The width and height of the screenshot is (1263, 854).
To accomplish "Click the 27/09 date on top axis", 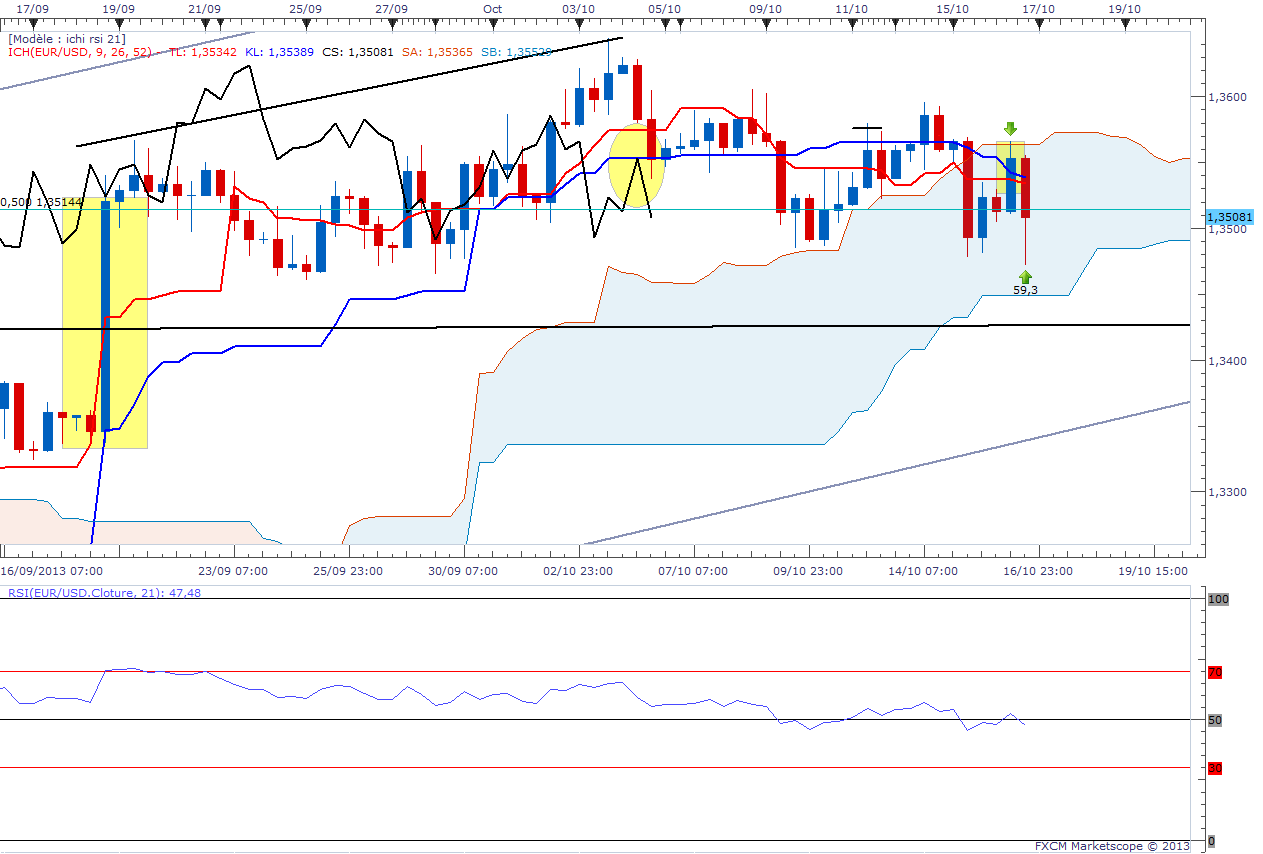I will pyautogui.click(x=392, y=8).
